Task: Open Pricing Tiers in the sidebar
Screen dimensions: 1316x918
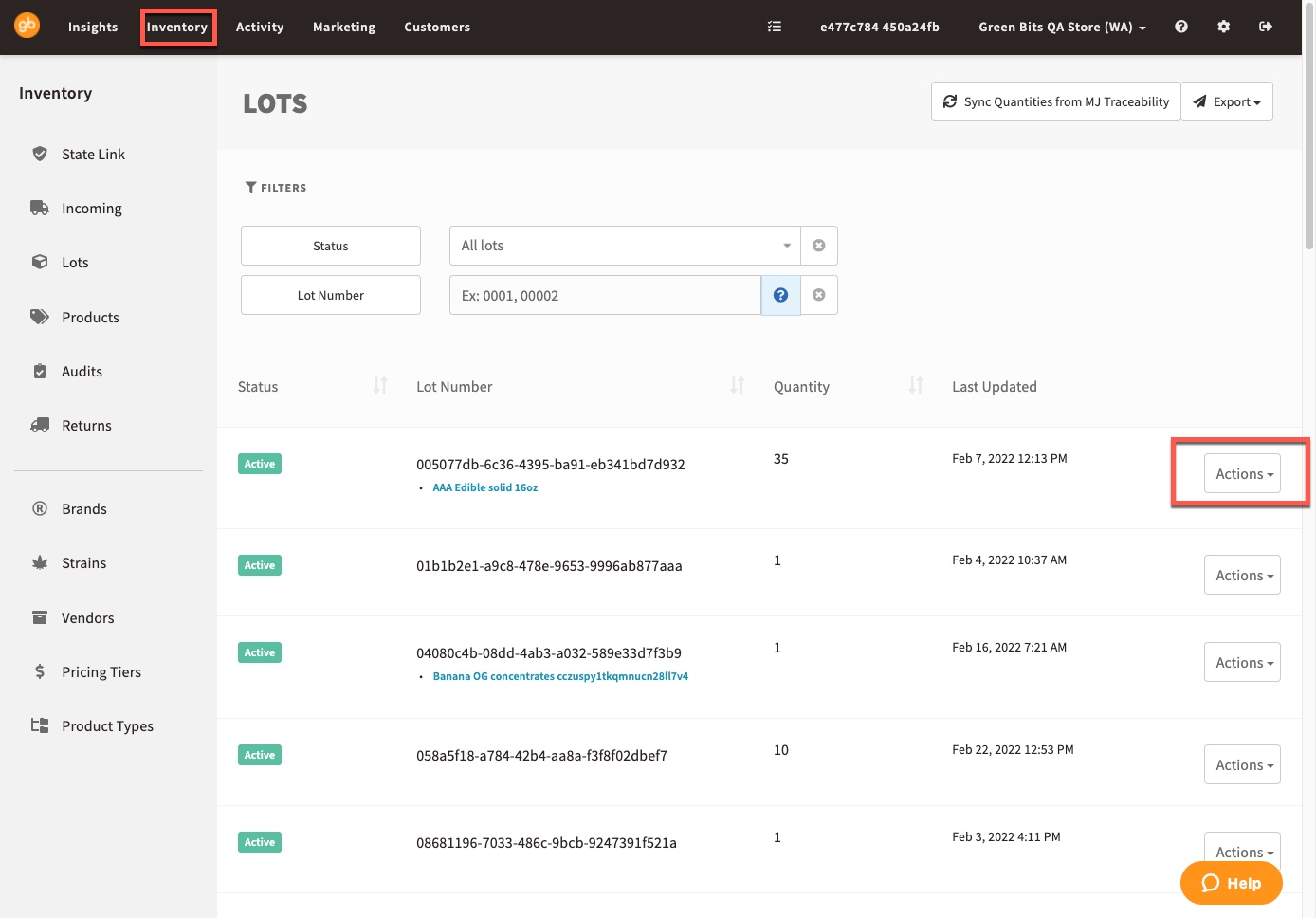Action: (101, 671)
